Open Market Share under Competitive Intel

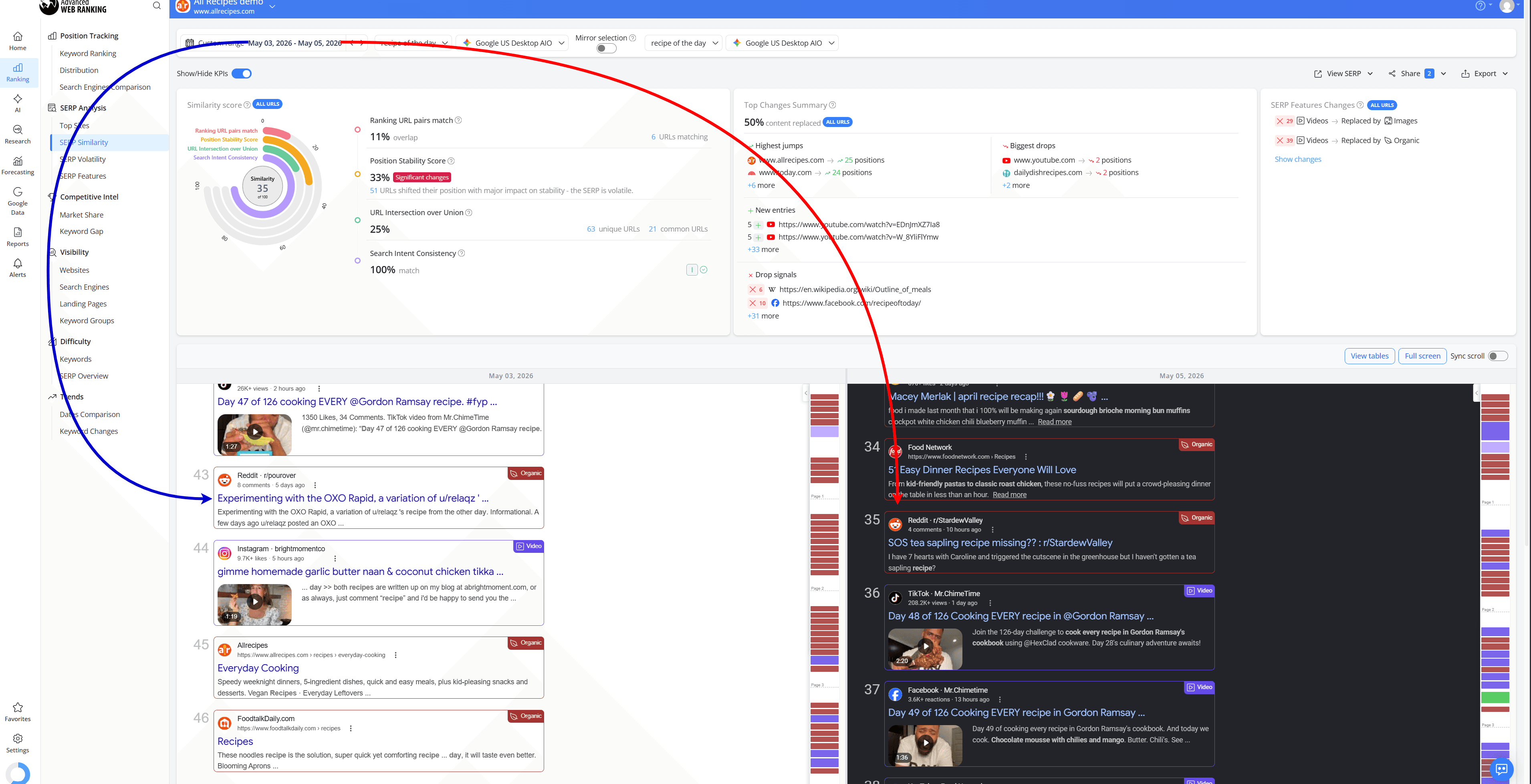[81, 215]
